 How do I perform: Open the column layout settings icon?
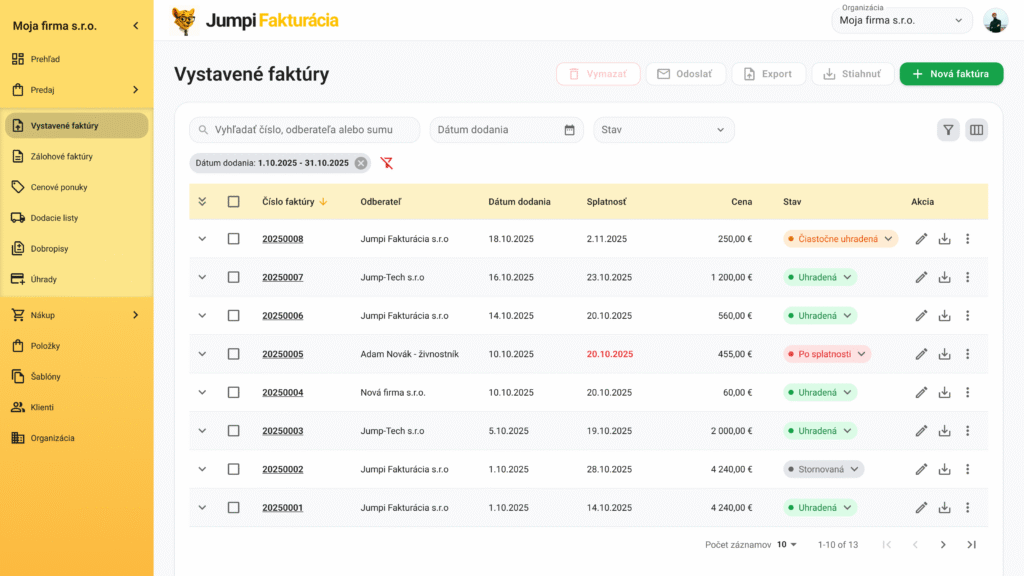[977, 130]
